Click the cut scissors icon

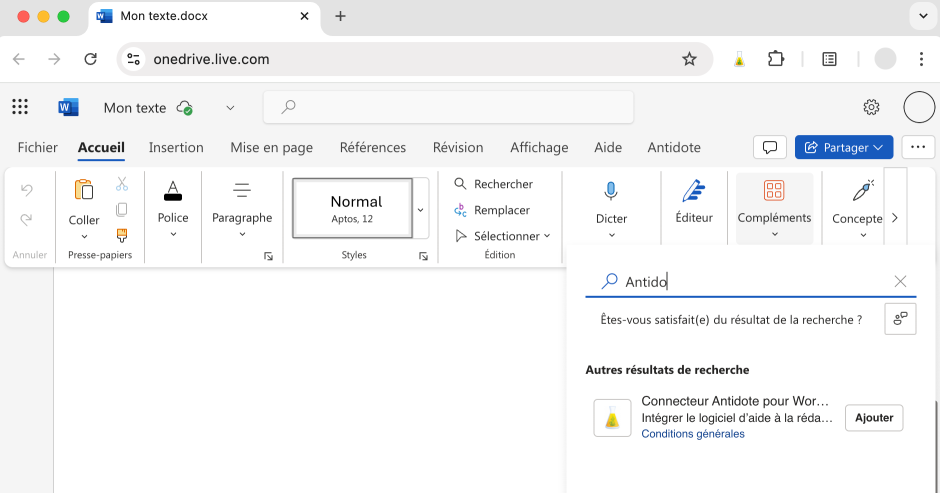pyautogui.click(x=122, y=184)
